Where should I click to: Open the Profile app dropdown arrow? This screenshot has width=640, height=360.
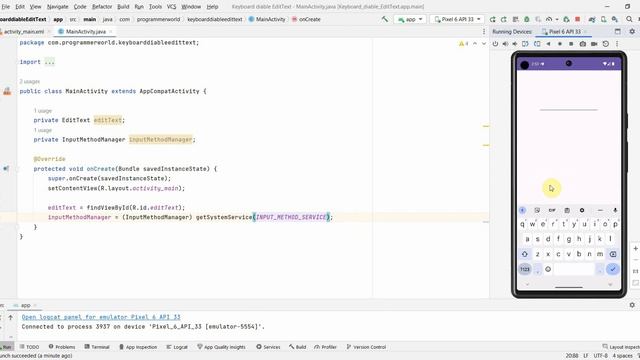[556, 19]
